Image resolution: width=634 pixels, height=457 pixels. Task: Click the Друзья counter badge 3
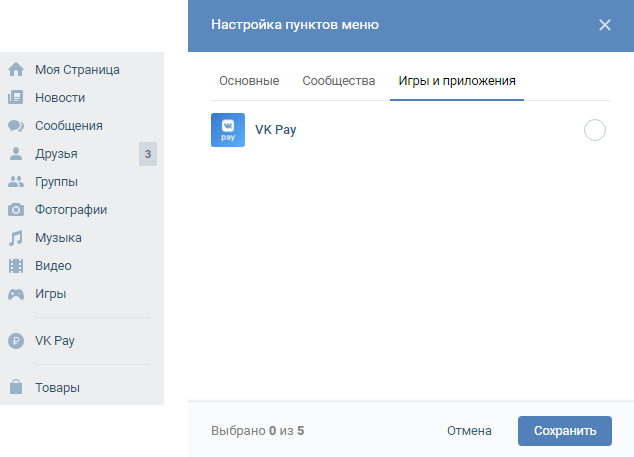click(148, 154)
